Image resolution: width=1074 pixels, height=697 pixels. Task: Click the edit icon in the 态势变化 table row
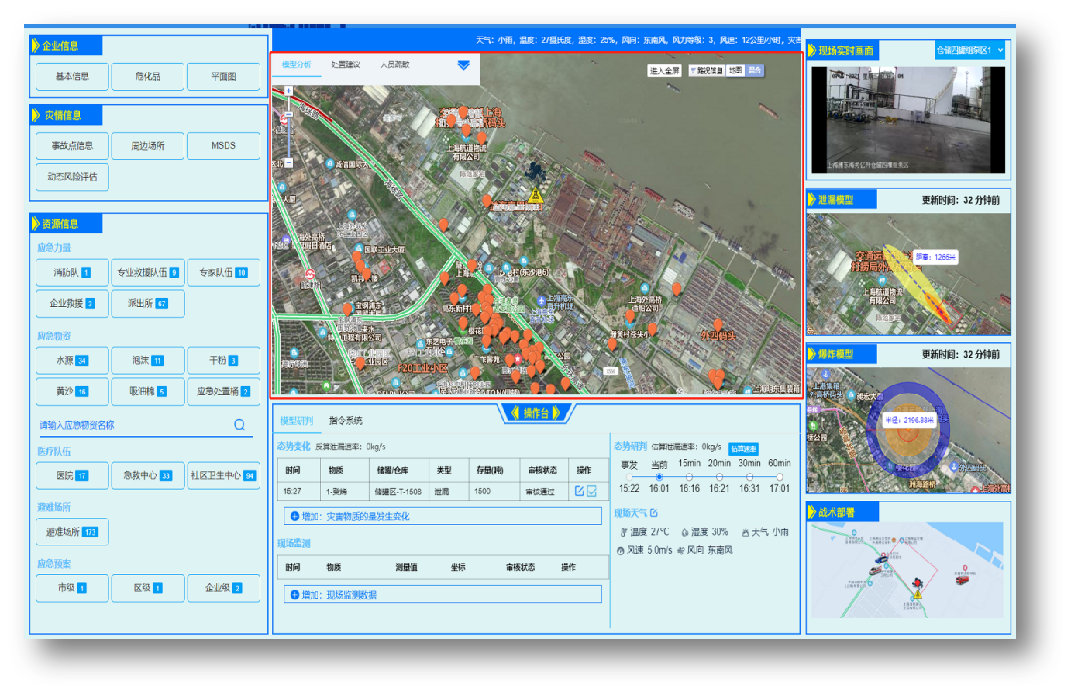(579, 491)
